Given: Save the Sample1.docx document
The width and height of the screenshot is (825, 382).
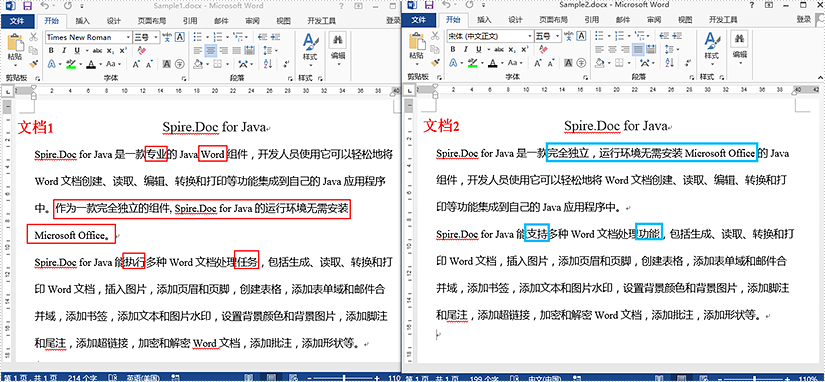Looking at the screenshot, I should click(27, 6).
